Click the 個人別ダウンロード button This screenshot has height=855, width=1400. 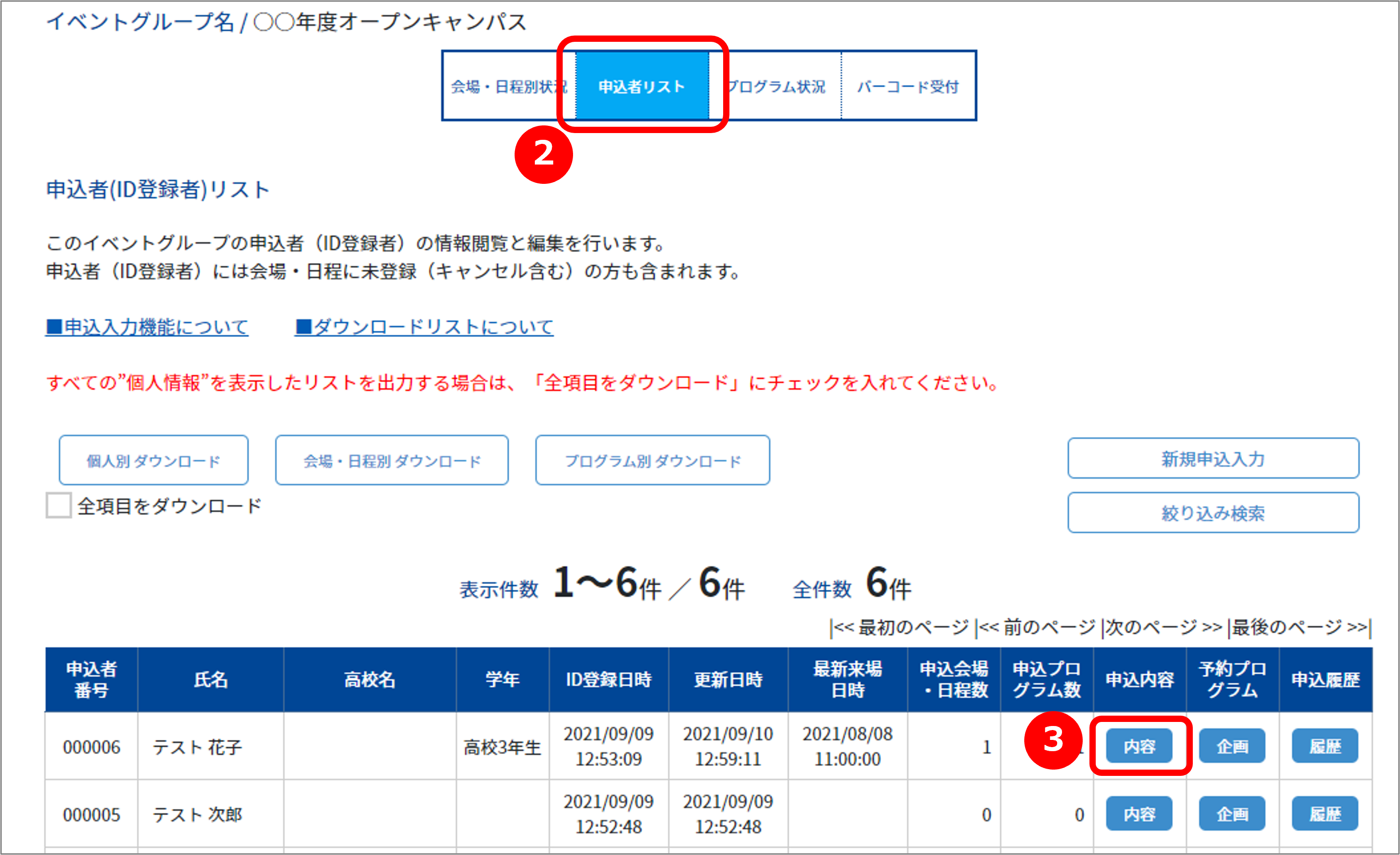(x=153, y=460)
